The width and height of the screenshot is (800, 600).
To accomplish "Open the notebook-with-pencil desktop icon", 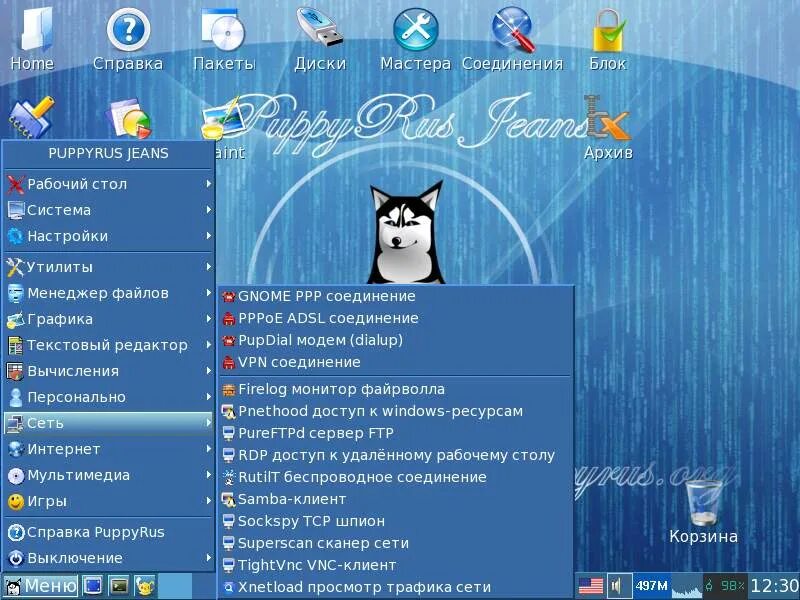I will tap(31, 117).
